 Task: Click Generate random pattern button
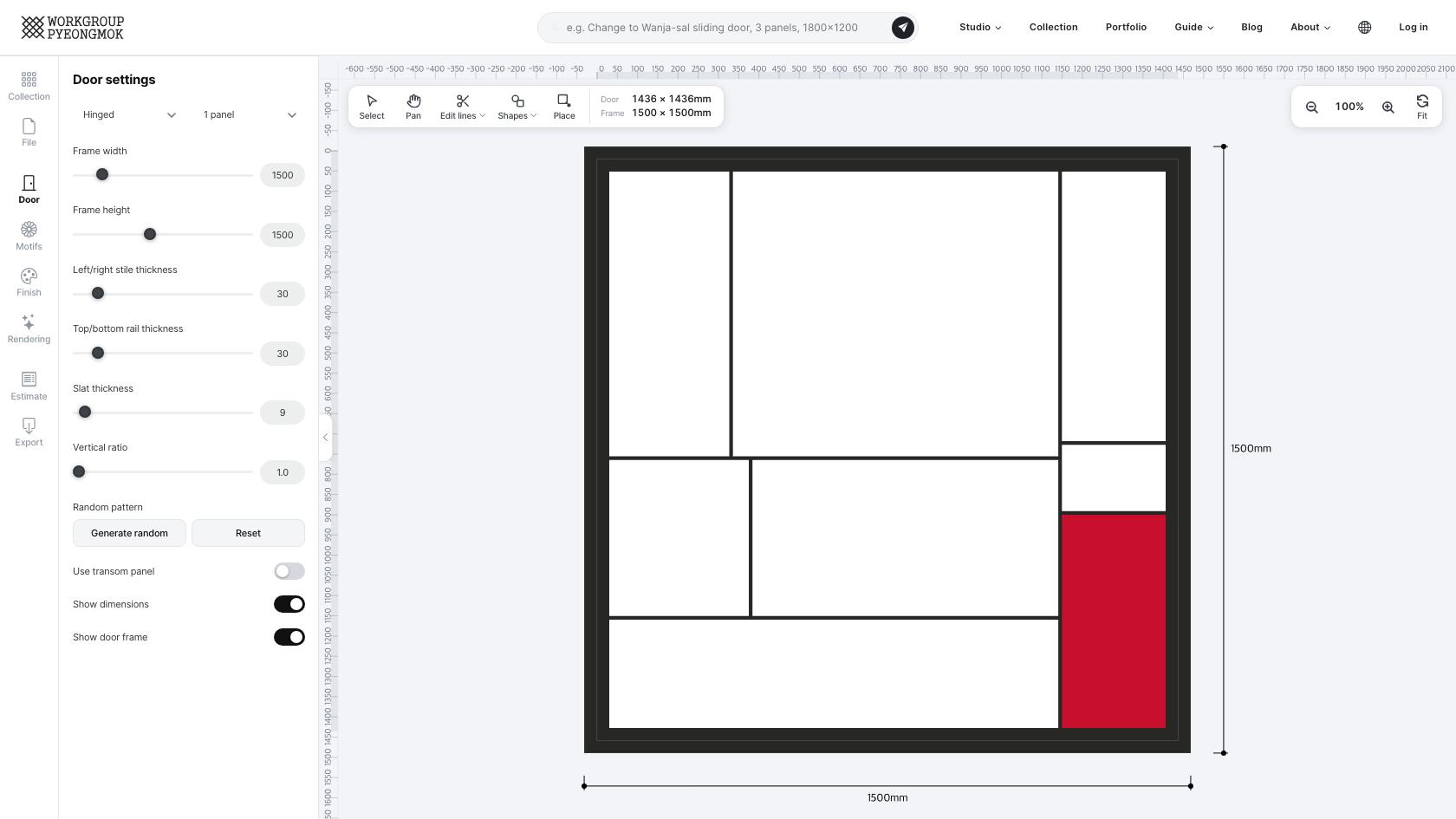[129, 533]
